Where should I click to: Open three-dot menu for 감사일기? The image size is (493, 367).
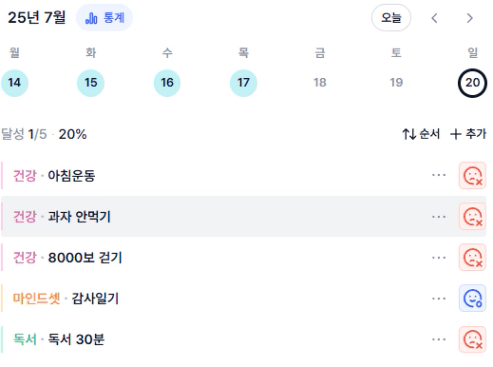(439, 298)
